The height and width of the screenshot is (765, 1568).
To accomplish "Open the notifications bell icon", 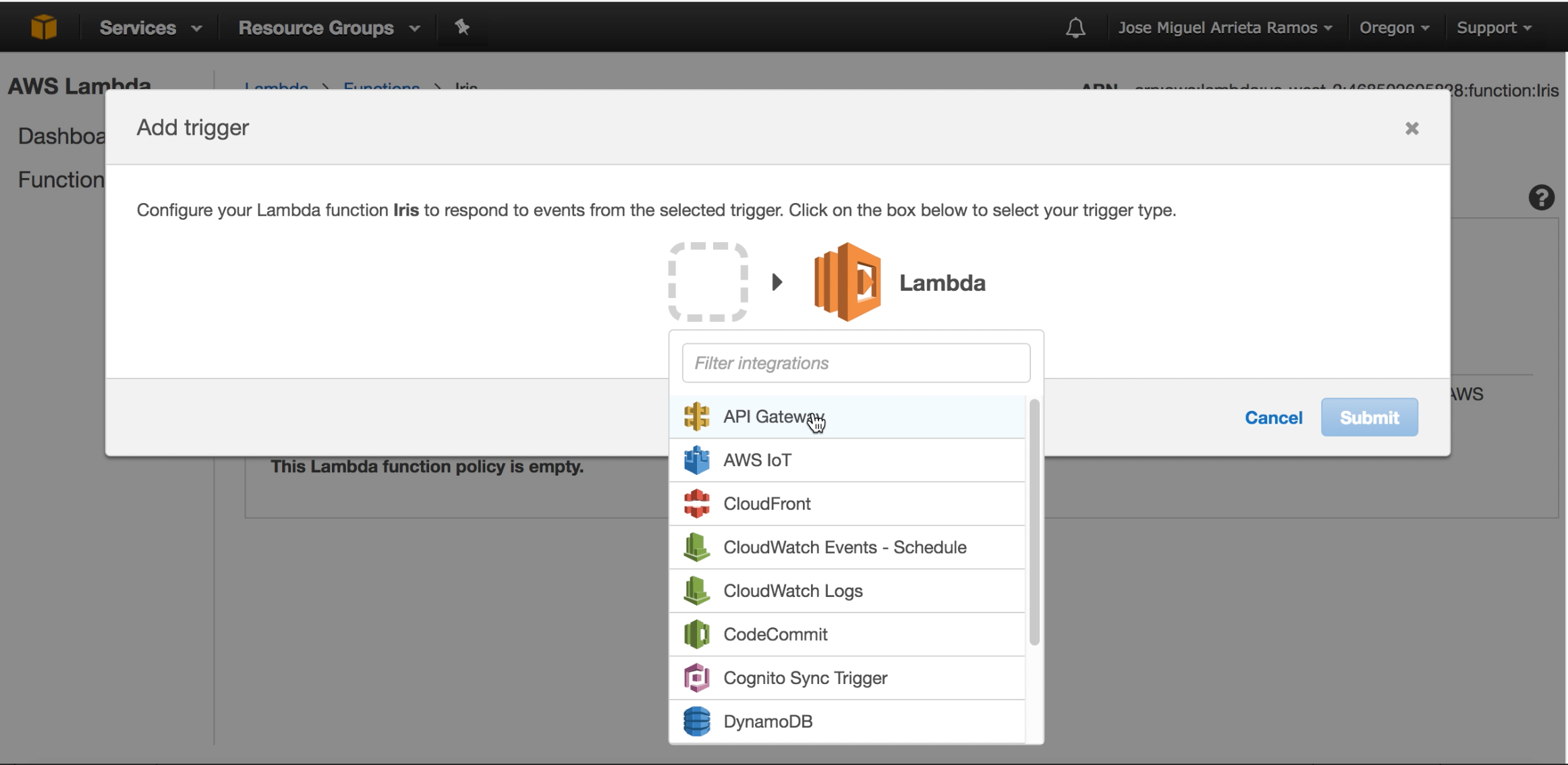I will (1074, 27).
